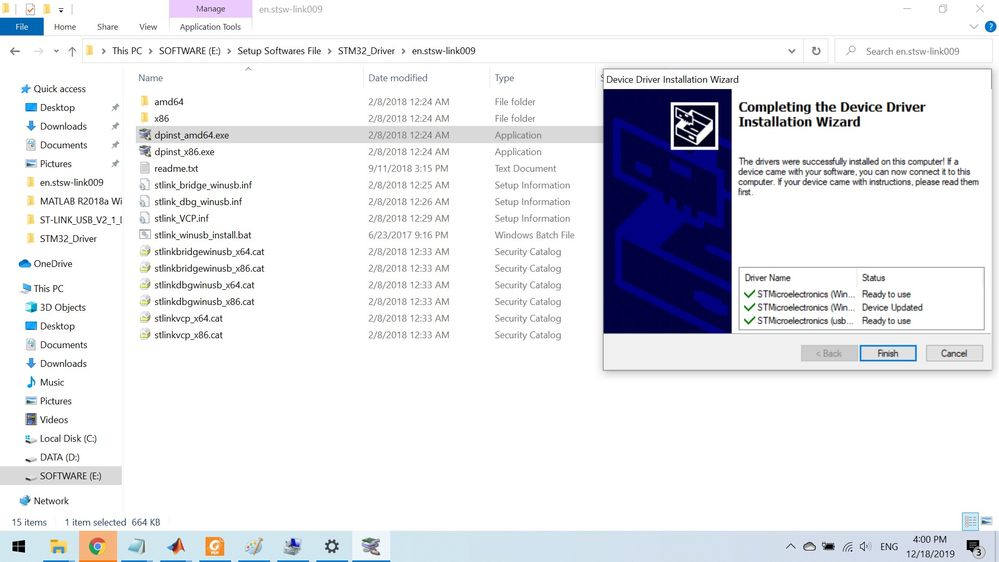Go back with the back arrow
The height and width of the screenshot is (562, 999).
pos(15,51)
